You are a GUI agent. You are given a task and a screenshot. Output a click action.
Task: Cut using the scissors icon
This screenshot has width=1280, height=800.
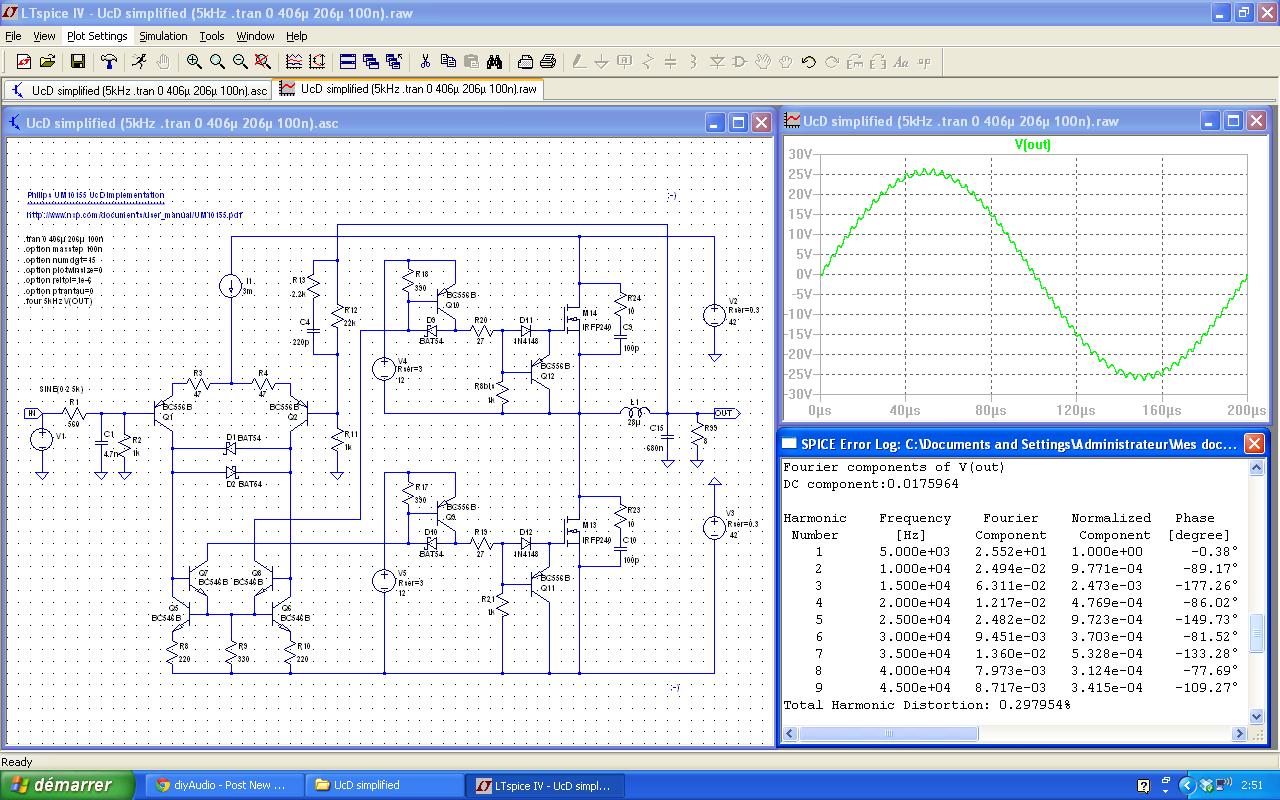click(425, 62)
